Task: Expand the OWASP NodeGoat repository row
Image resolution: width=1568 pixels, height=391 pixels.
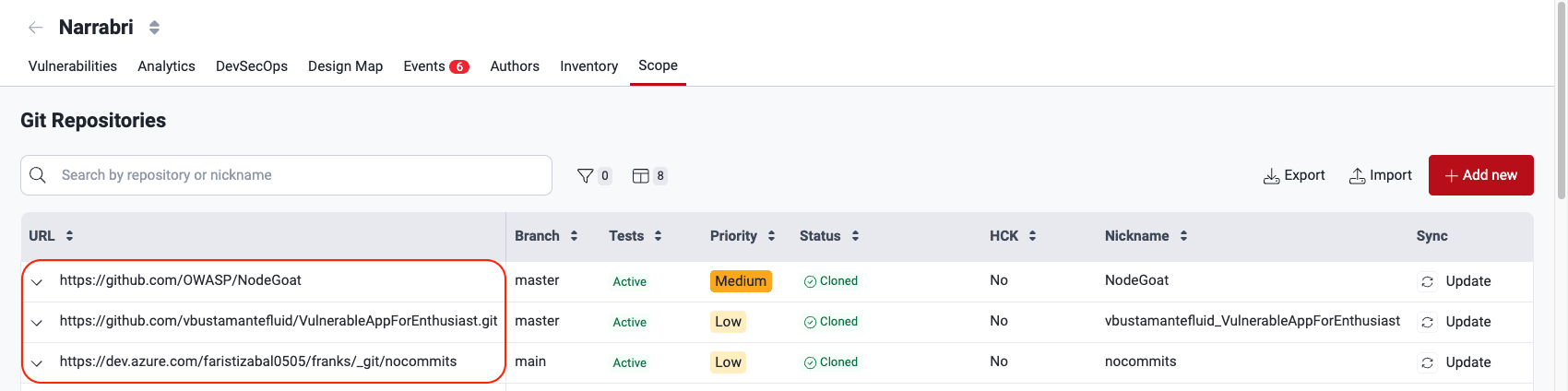Action: click(37, 282)
